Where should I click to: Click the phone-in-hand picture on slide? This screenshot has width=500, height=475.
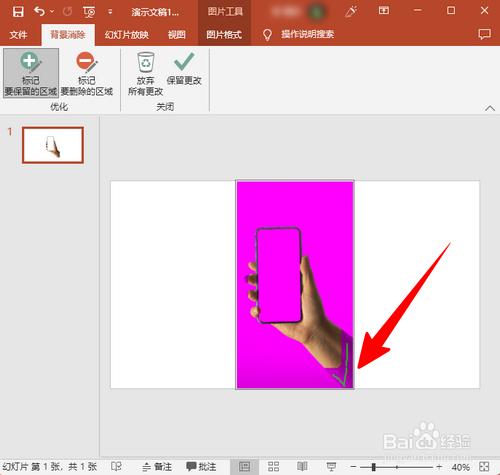pyautogui.click(x=295, y=285)
